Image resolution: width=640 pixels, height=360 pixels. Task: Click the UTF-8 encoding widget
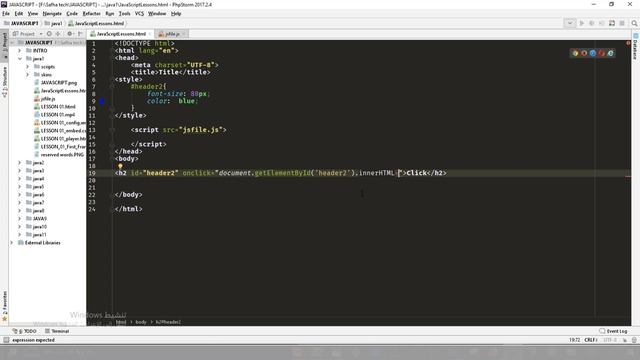click(610, 340)
